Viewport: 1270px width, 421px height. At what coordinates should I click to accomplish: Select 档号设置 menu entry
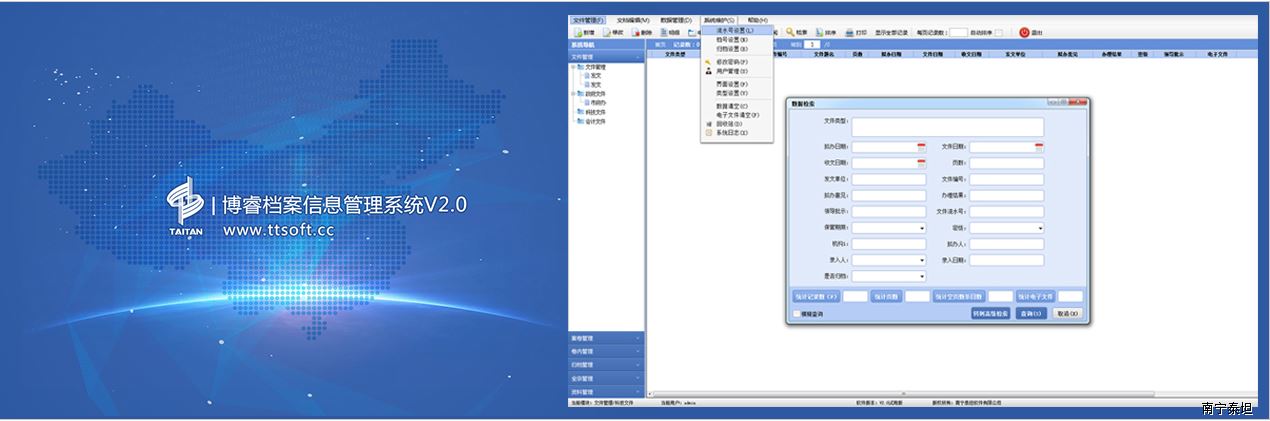[737, 39]
